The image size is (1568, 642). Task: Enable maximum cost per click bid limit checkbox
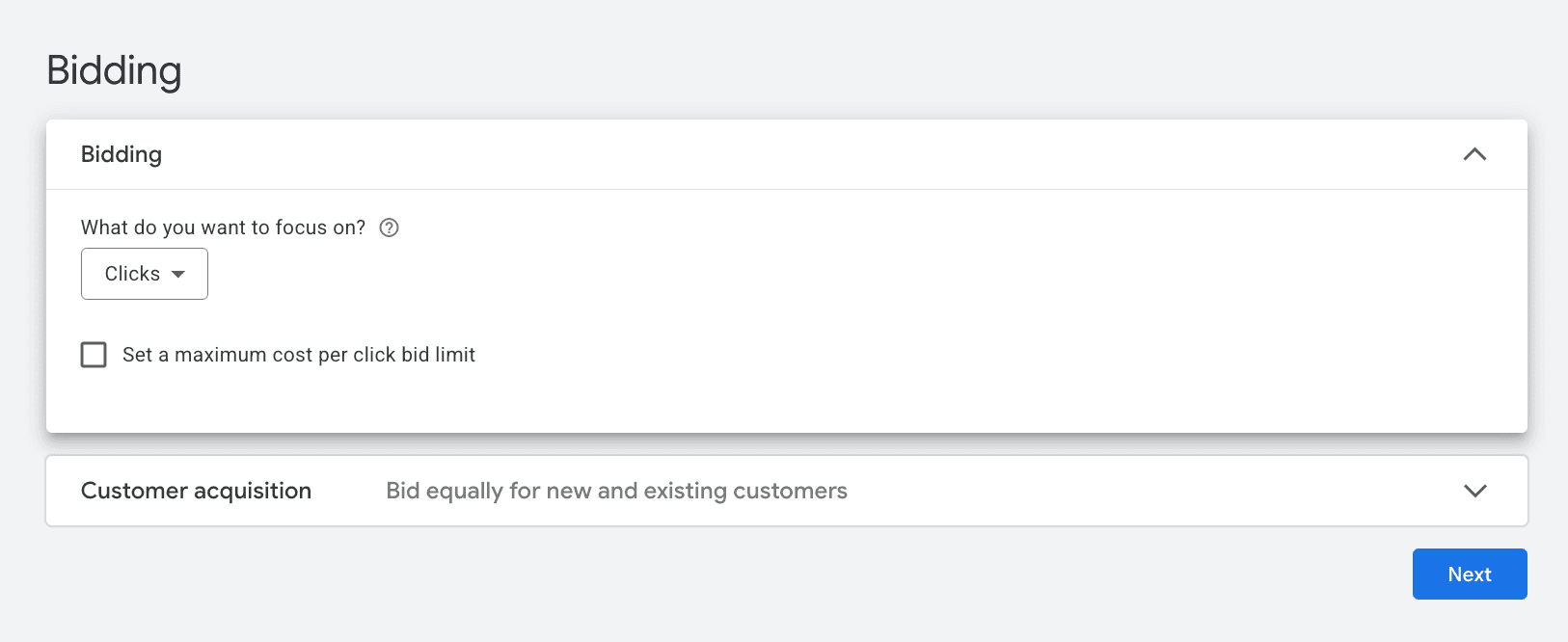coord(94,355)
